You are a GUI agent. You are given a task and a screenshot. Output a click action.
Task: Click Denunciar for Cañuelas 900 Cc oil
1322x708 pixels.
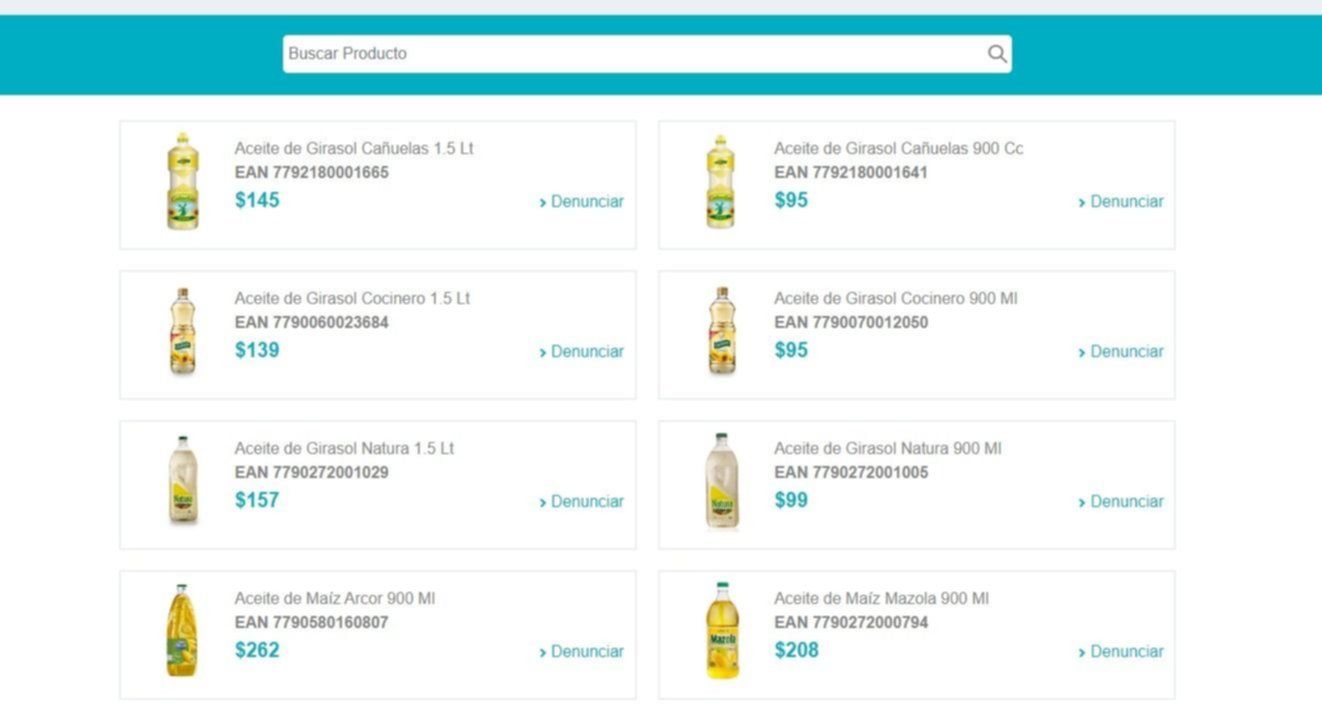pyautogui.click(x=1121, y=202)
